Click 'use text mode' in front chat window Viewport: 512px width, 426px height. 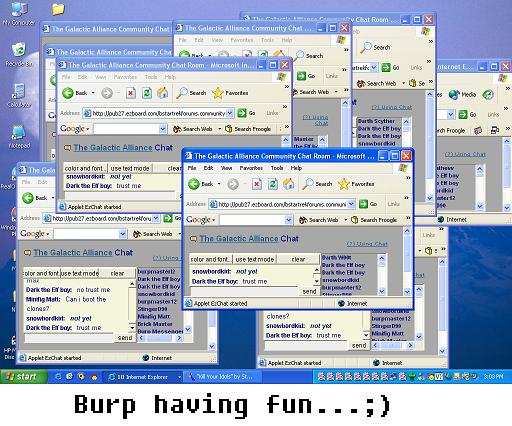click(254, 259)
